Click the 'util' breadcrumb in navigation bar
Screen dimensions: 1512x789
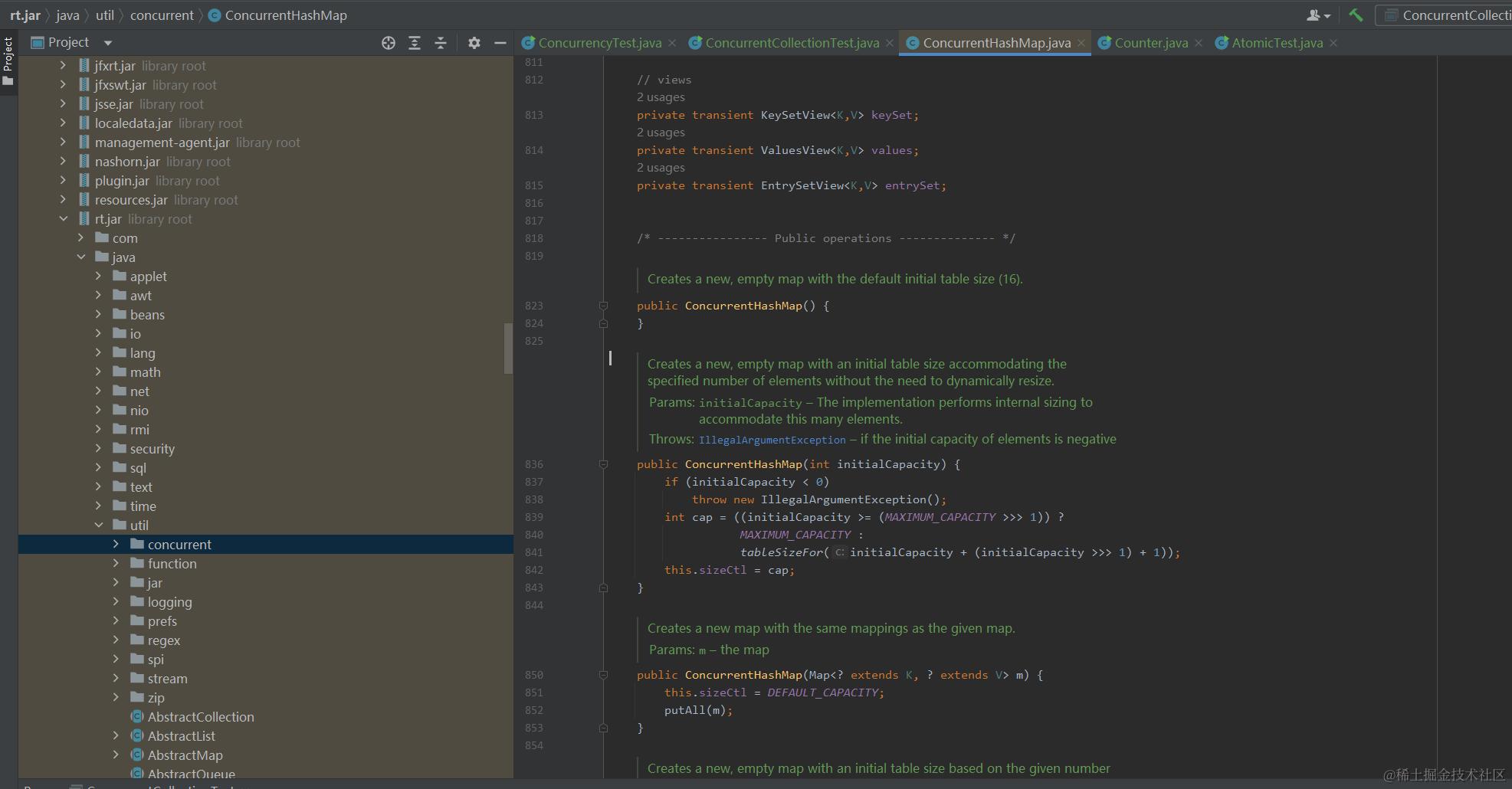pyautogui.click(x=105, y=15)
